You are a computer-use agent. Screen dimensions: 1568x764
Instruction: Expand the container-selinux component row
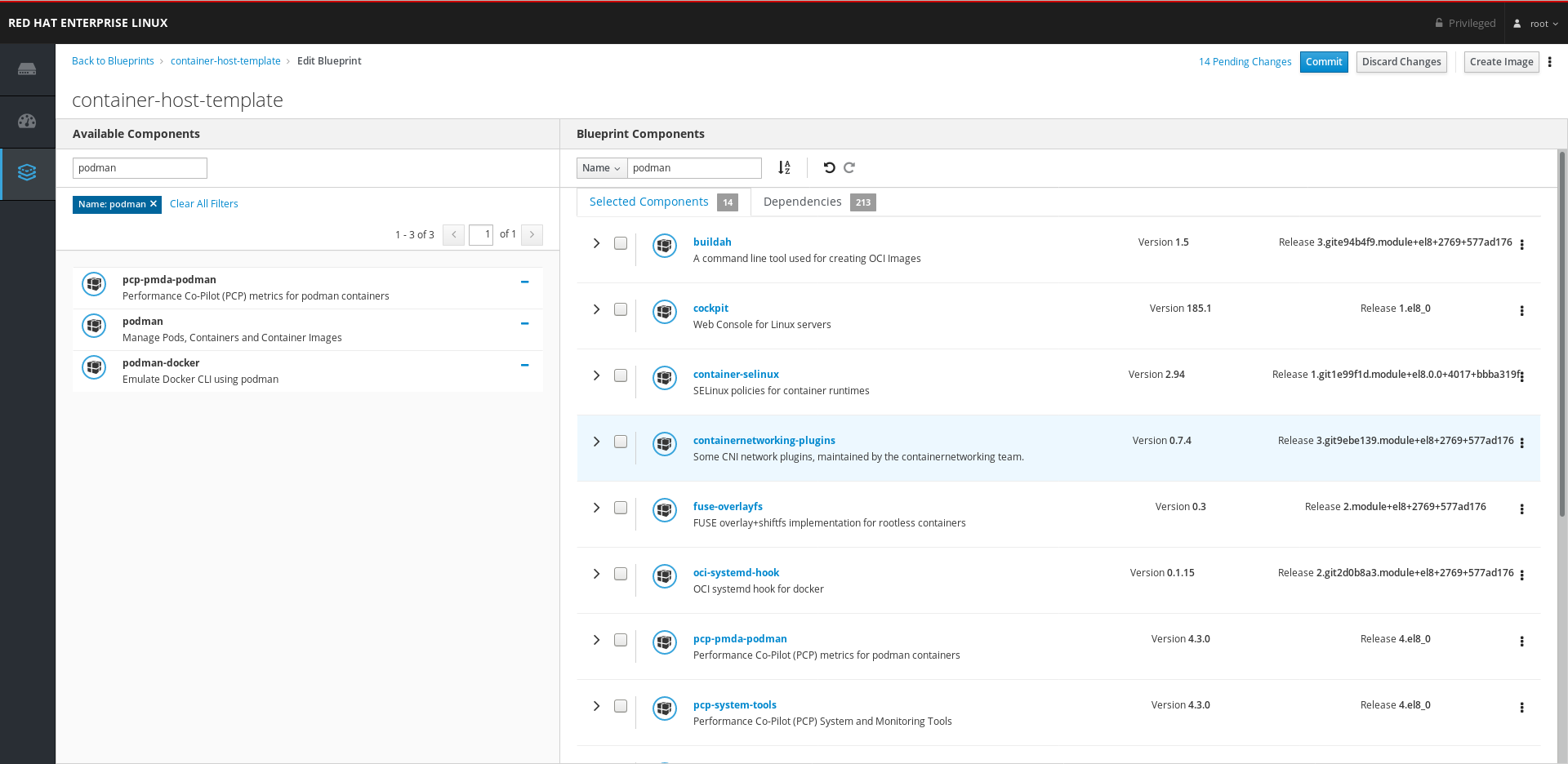point(596,375)
